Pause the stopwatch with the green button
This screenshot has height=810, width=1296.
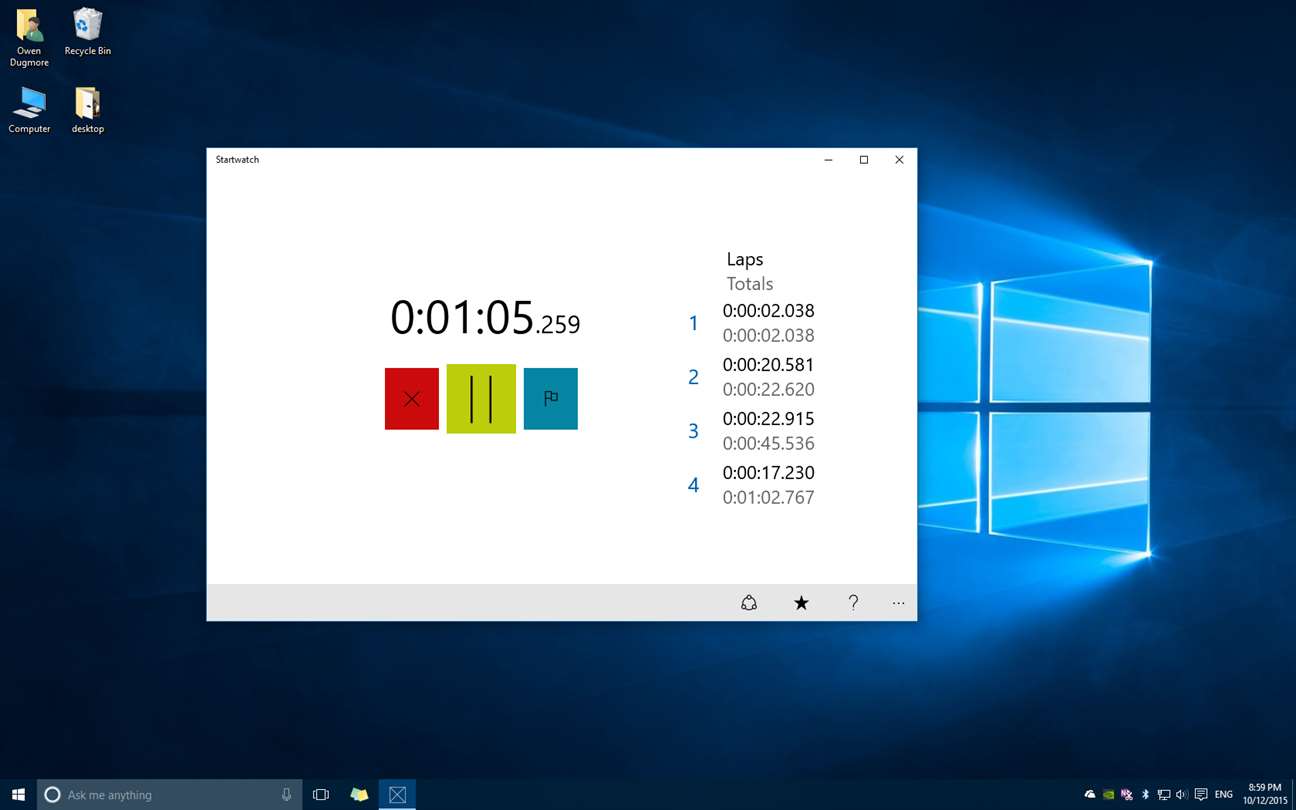pyautogui.click(x=481, y=398)
